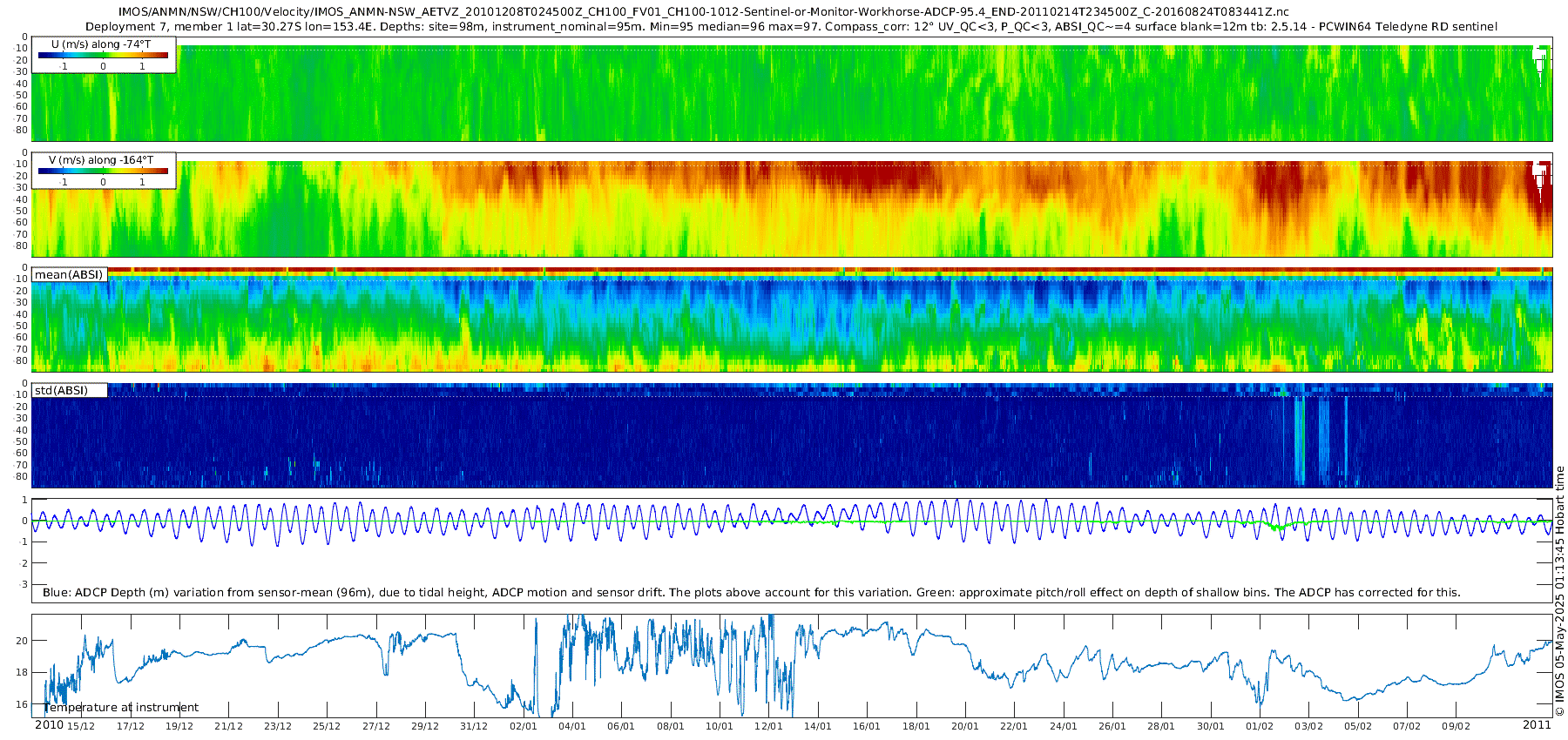Click the blue ADCP depth variation caption
Image resolution: width=1568 pixels, height=740 pixels.
(751, 593)
